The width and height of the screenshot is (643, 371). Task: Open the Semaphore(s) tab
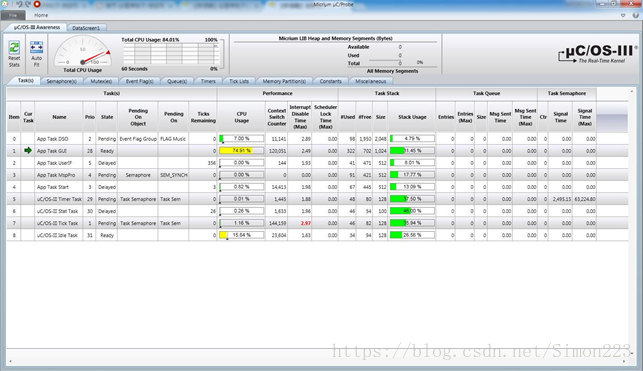coord(62,81)
